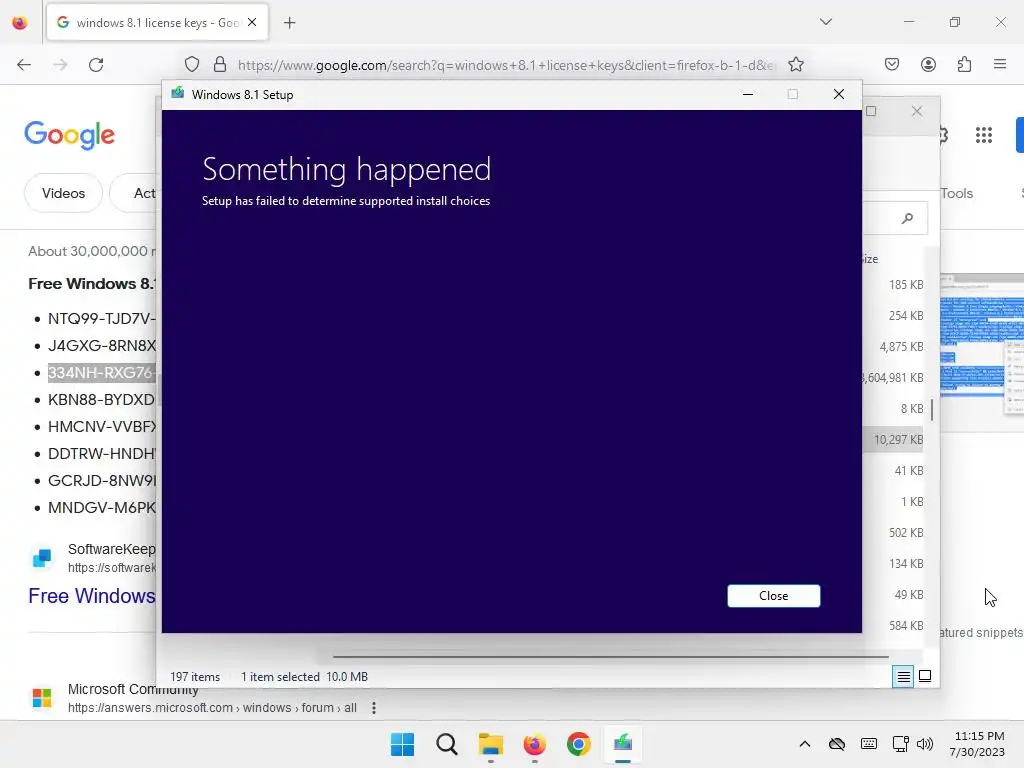Viewport: 1024px width, 768px height.
Task: Click the Google URL address bar
Action: click(x=505, y=65)
